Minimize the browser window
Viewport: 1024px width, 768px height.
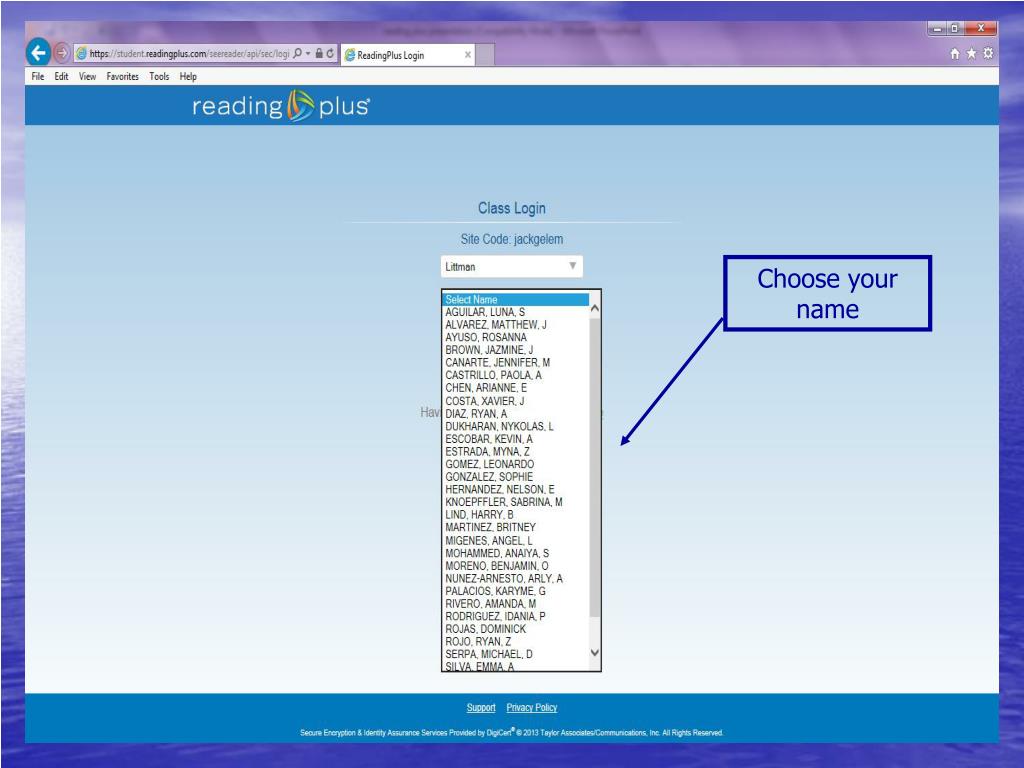936,29
